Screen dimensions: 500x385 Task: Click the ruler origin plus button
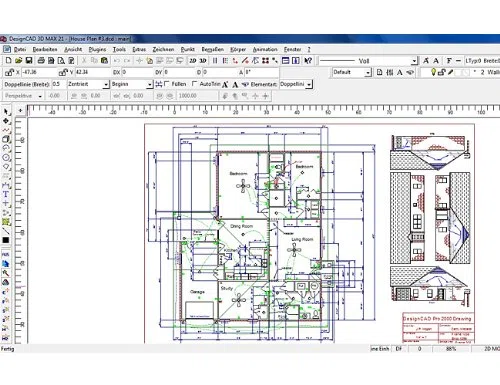20,110
